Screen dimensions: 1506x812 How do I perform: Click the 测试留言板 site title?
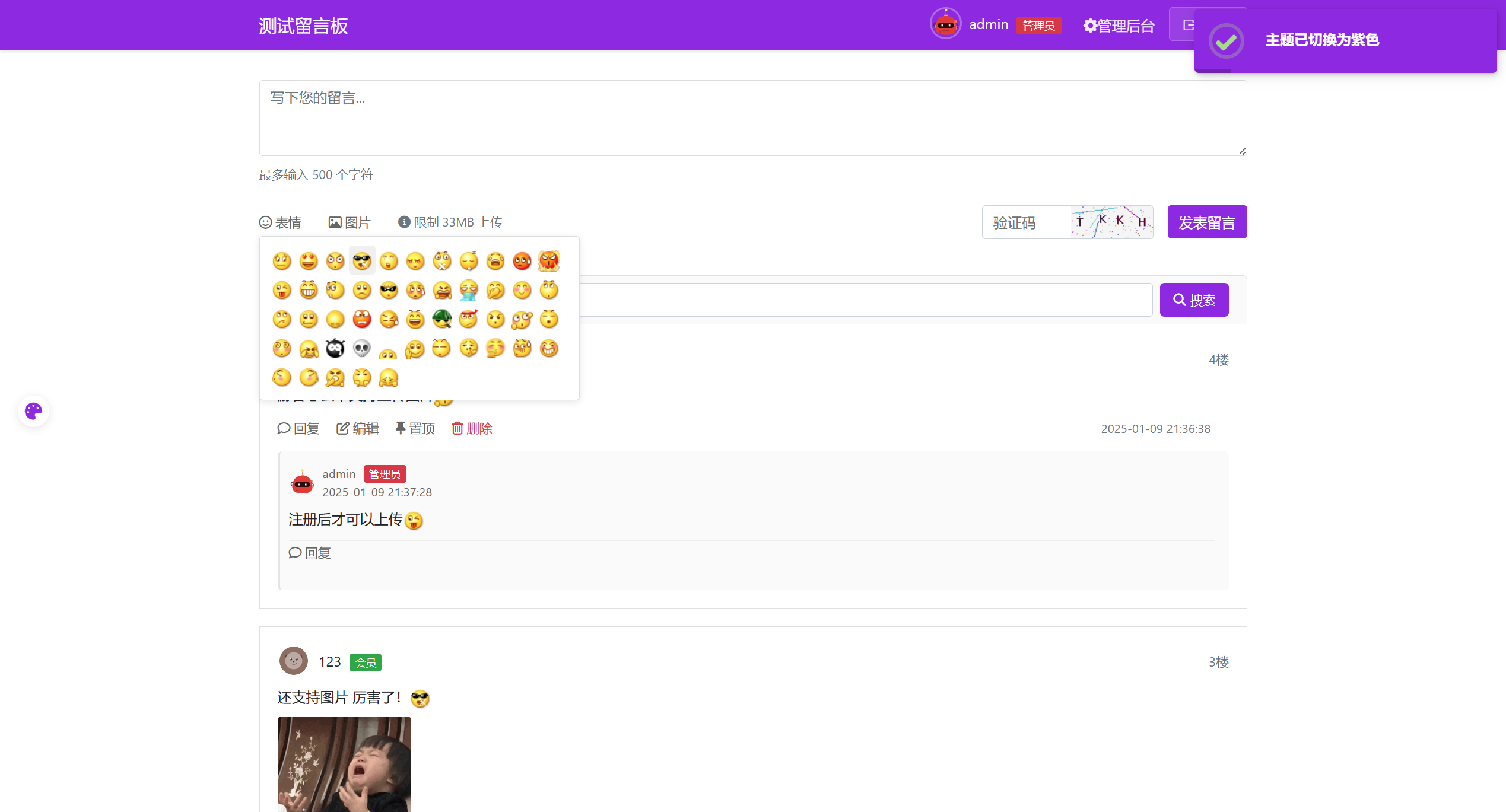(303, 26)
